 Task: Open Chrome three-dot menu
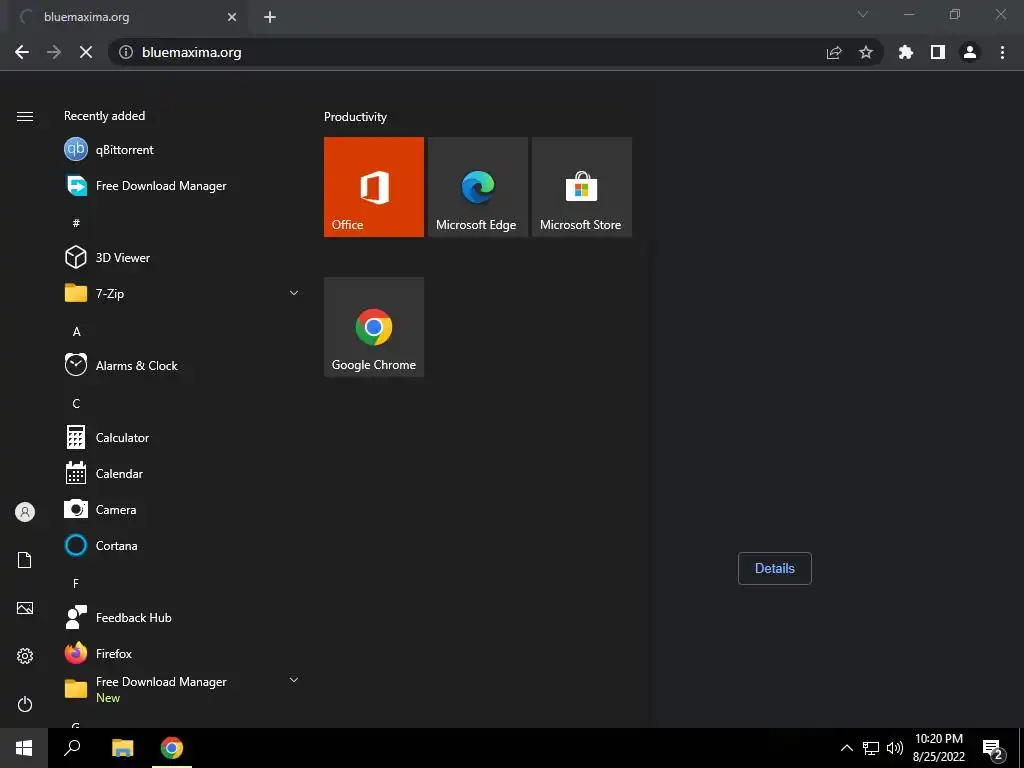pyautogui.click(x=1002, y=52)
